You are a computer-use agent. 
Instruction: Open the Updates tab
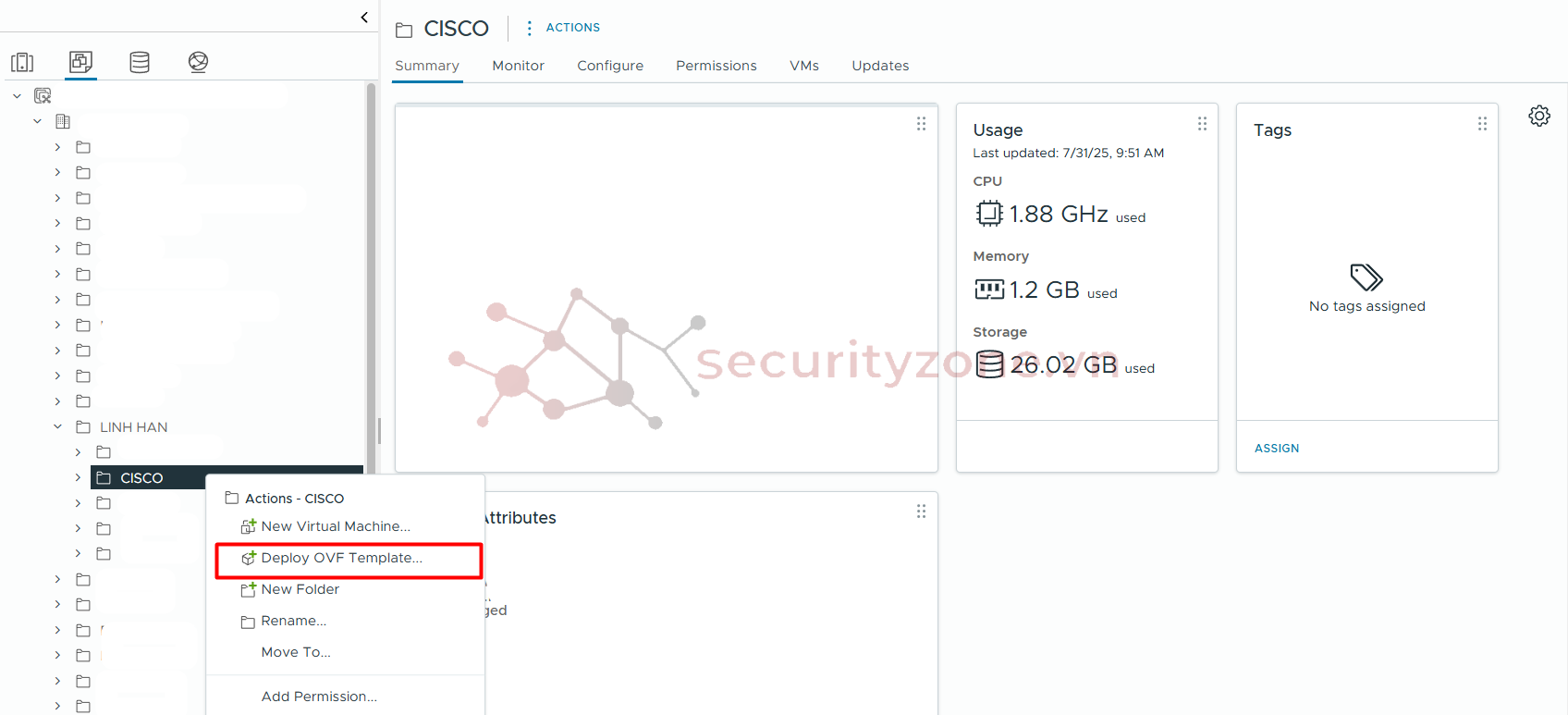point(880,66)
